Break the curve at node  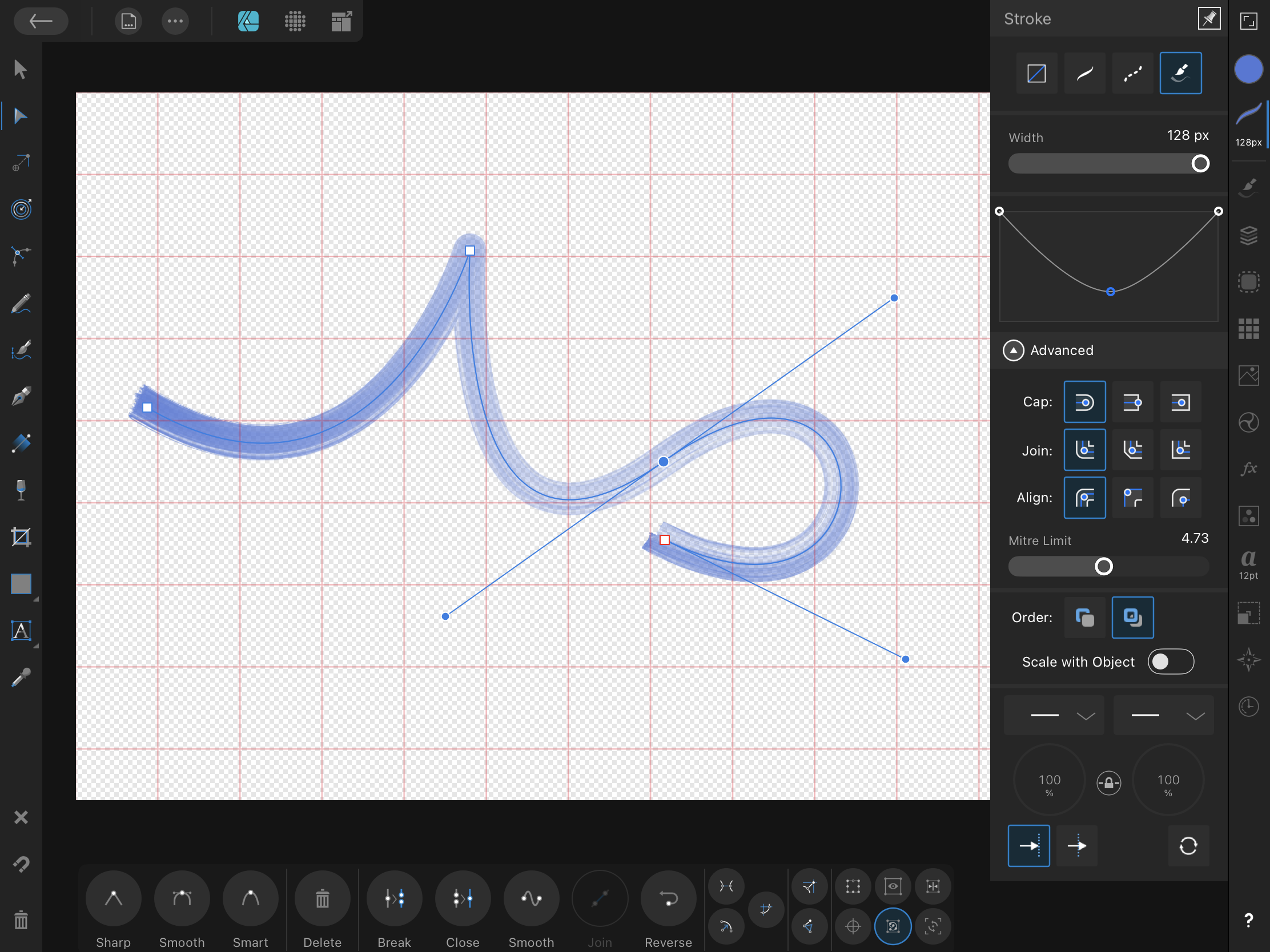394,910
